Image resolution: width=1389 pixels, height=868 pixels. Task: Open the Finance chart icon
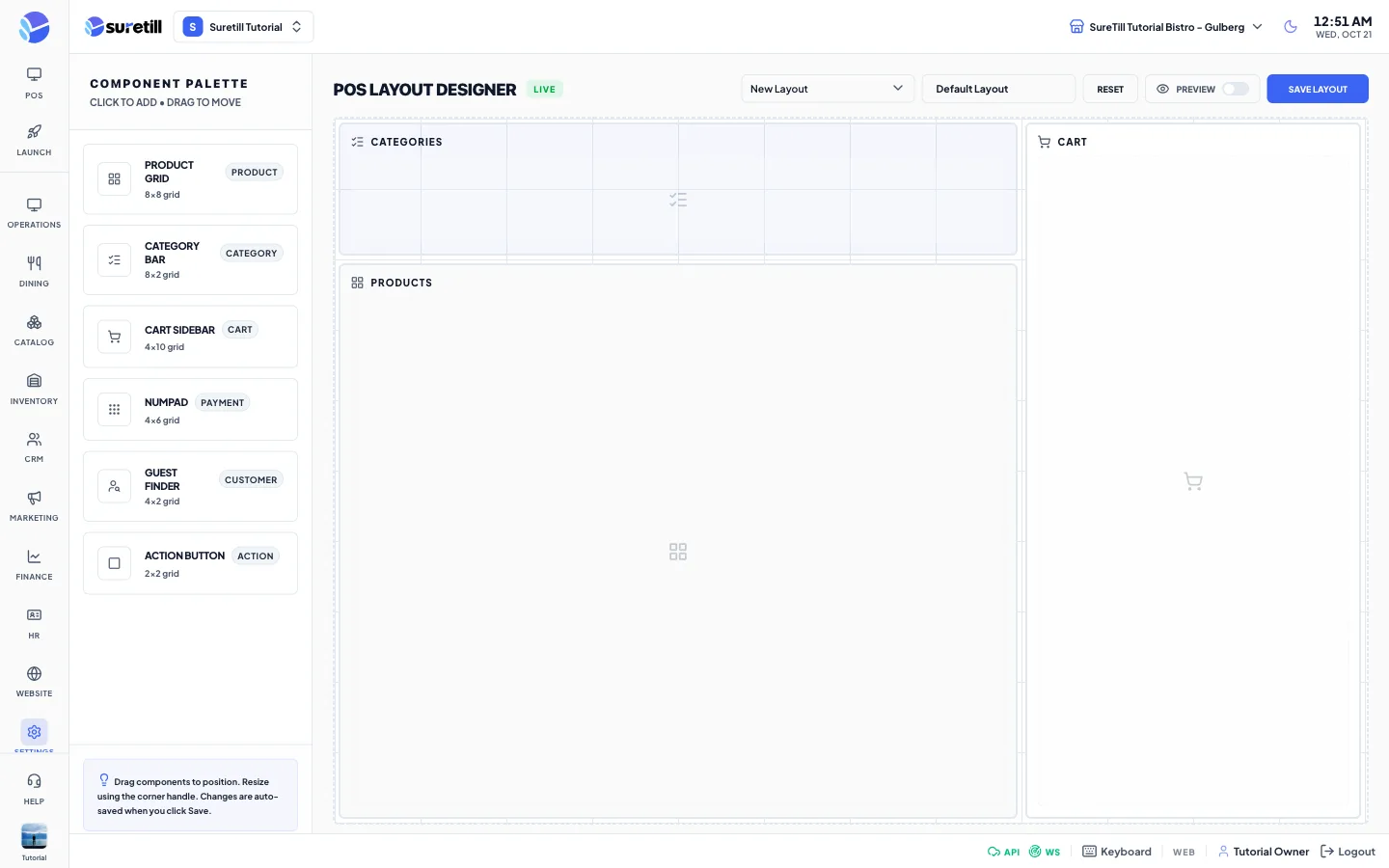(x=34, y=556)
